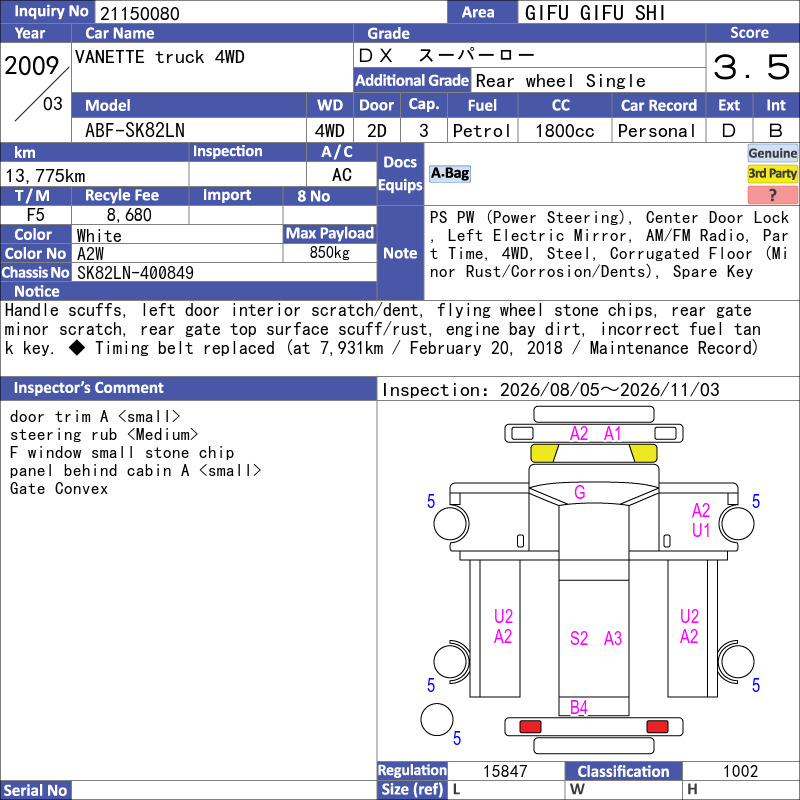Select the recycle fee 8,680
Screen dimensions: 800x800
click(129, 215)
